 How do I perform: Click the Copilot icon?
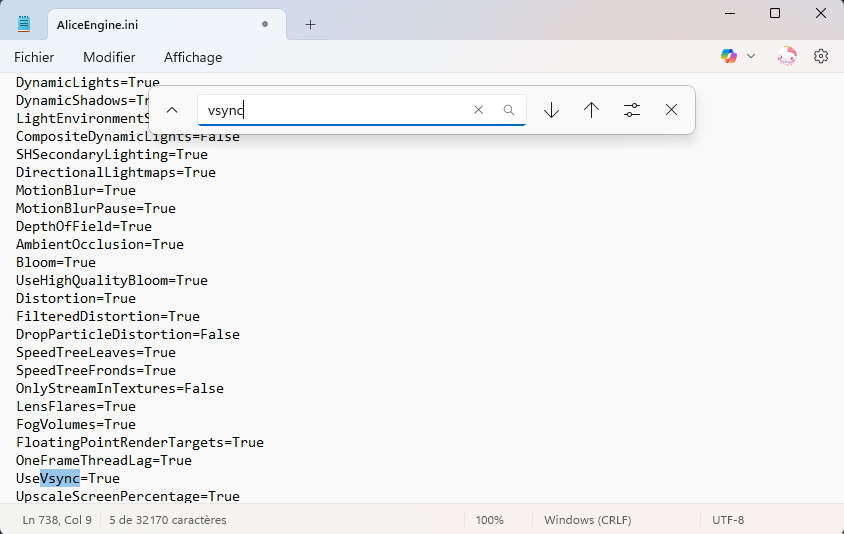pyautogui.click(x=729, y=56)
